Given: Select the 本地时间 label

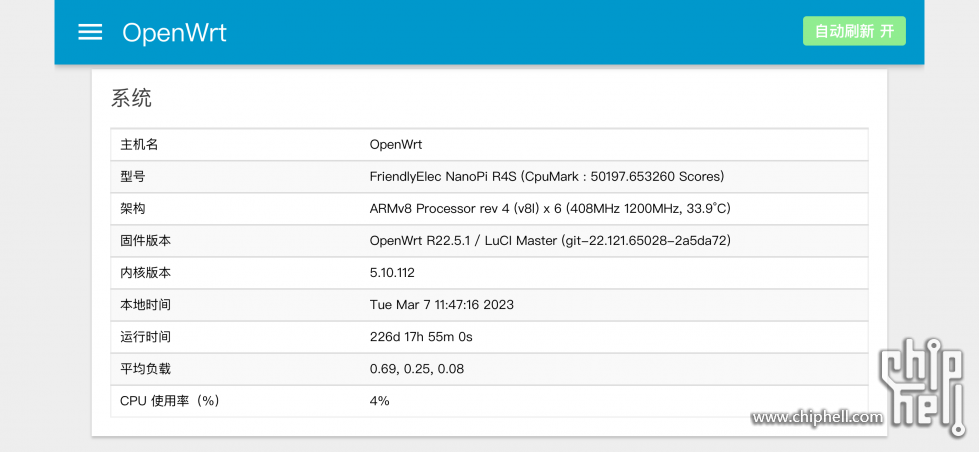Looking at the screenshot, I should pos(145,305).
